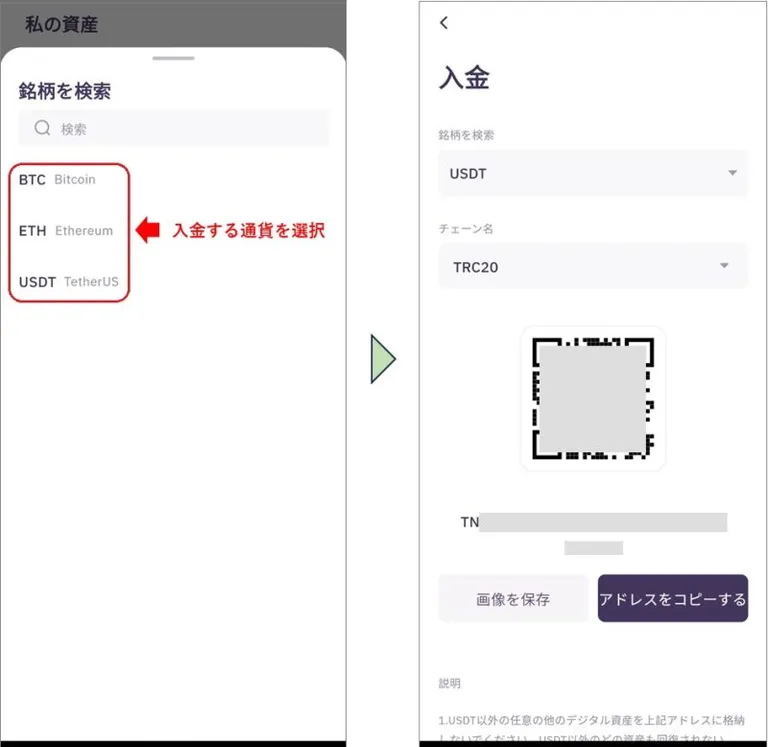Open the TRC20 chain dropdown
The width and height of the screenshot is (768, 747).
(x=593, y=266)
